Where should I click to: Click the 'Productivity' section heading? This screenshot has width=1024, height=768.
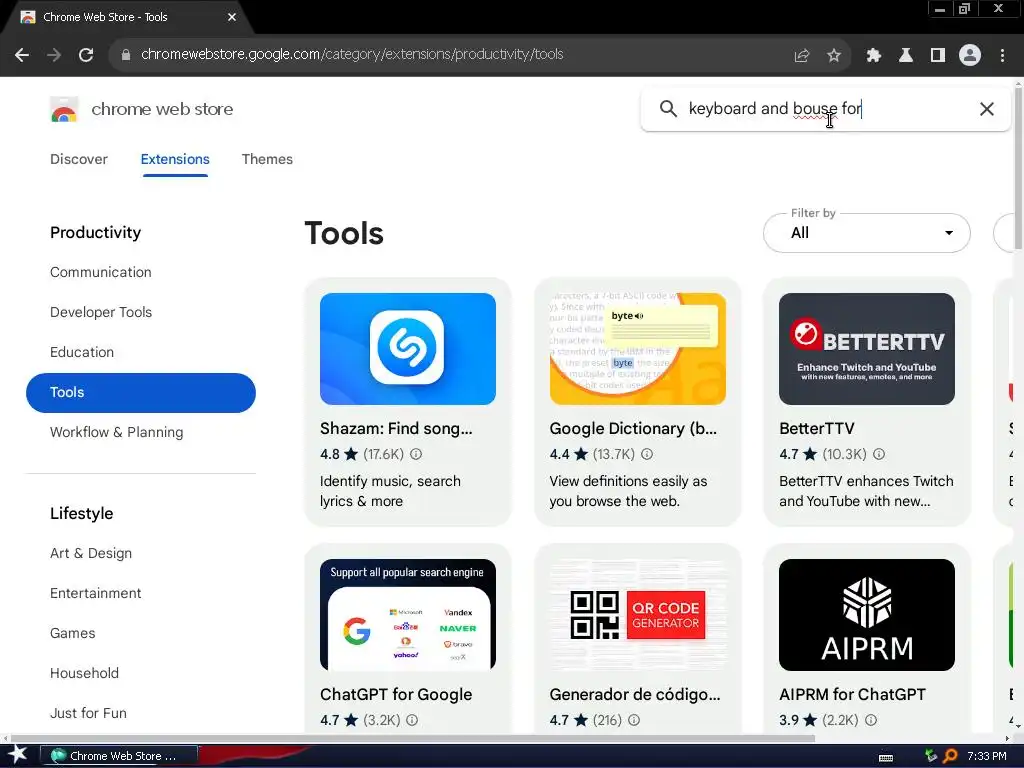pyautogui.click(x=95, y=232)
